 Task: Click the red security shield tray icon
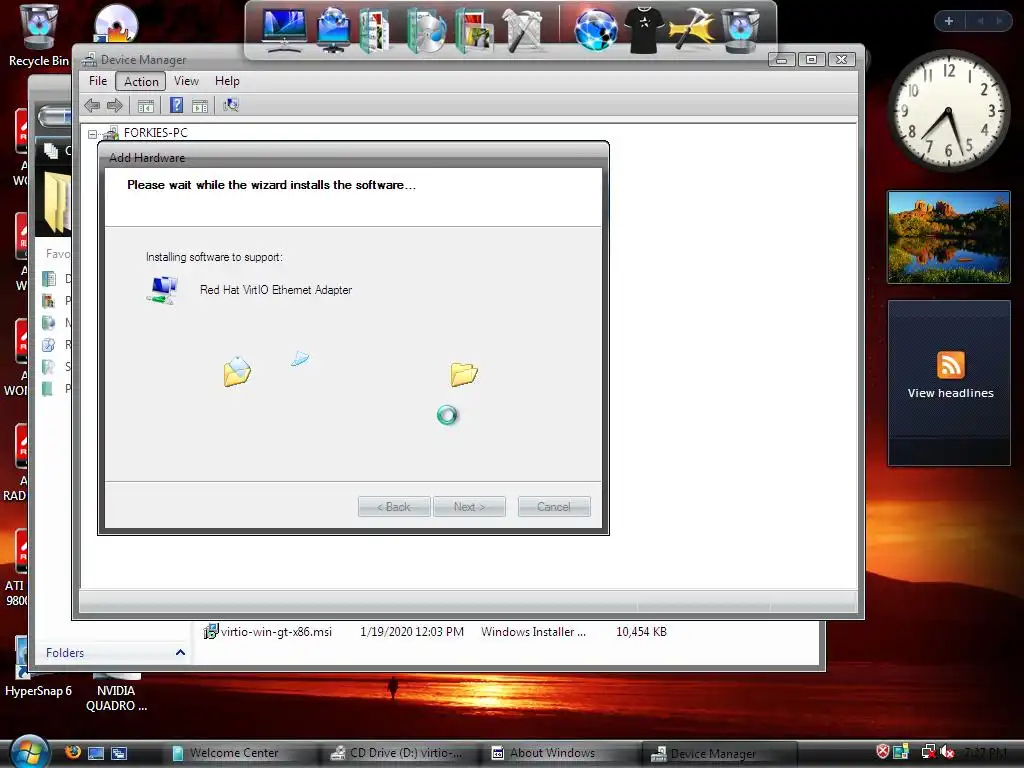882,752
